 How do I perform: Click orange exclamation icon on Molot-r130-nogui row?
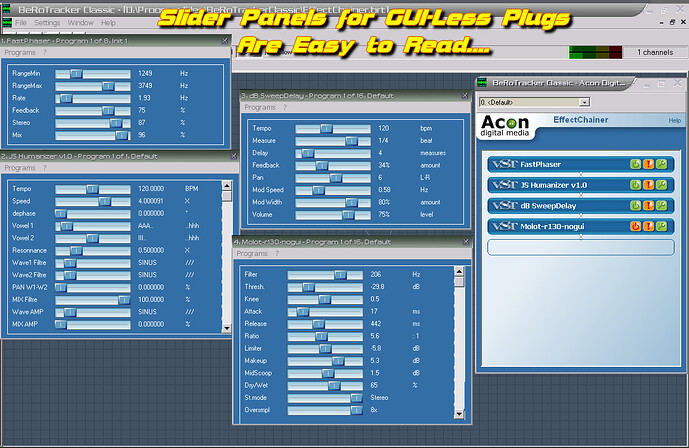click(x=648, y=226)
